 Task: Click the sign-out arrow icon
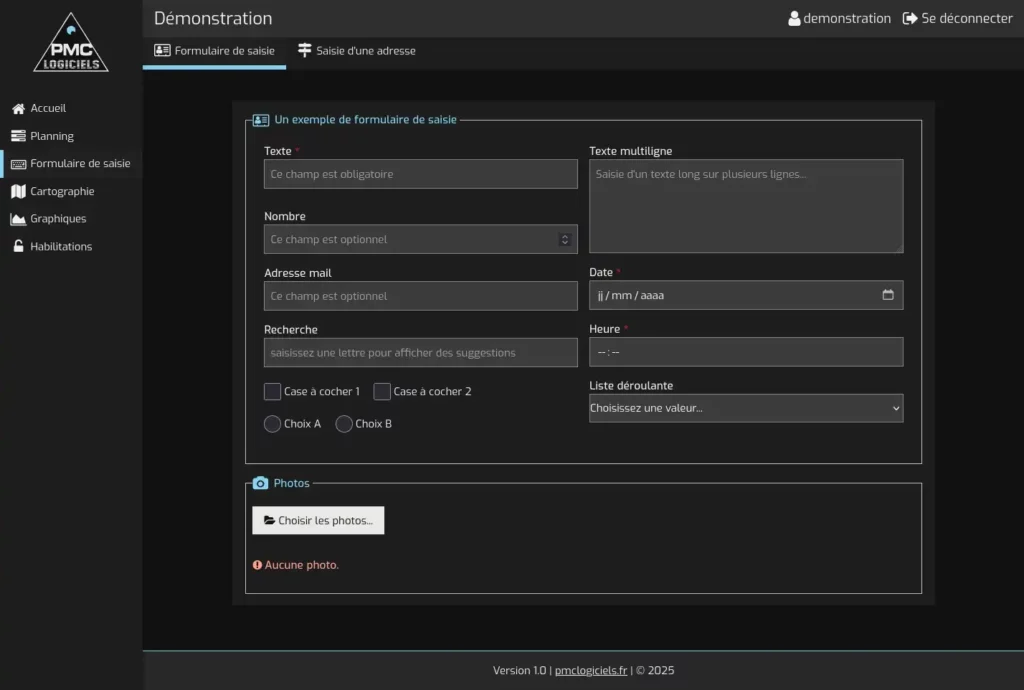910,18
